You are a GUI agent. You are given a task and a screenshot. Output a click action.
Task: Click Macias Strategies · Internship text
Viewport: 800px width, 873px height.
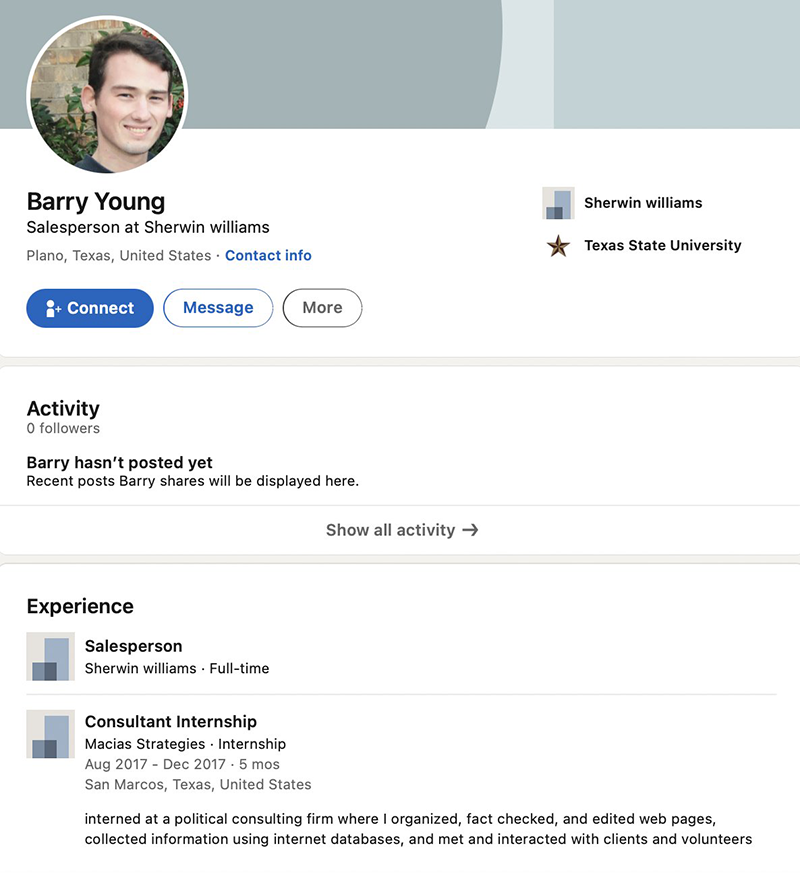pos(185,744)
